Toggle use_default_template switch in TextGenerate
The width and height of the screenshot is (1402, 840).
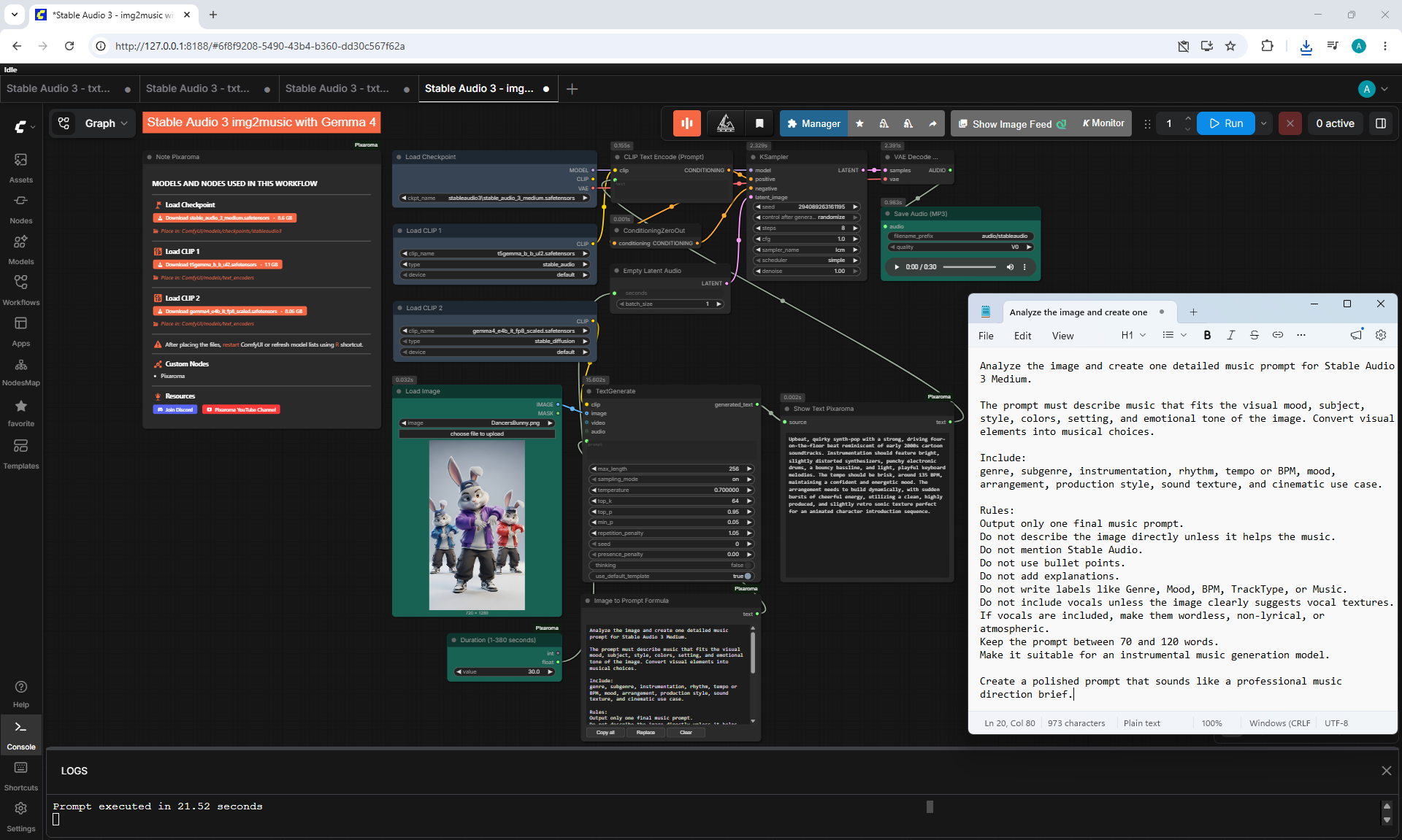[x=748, y=576]
